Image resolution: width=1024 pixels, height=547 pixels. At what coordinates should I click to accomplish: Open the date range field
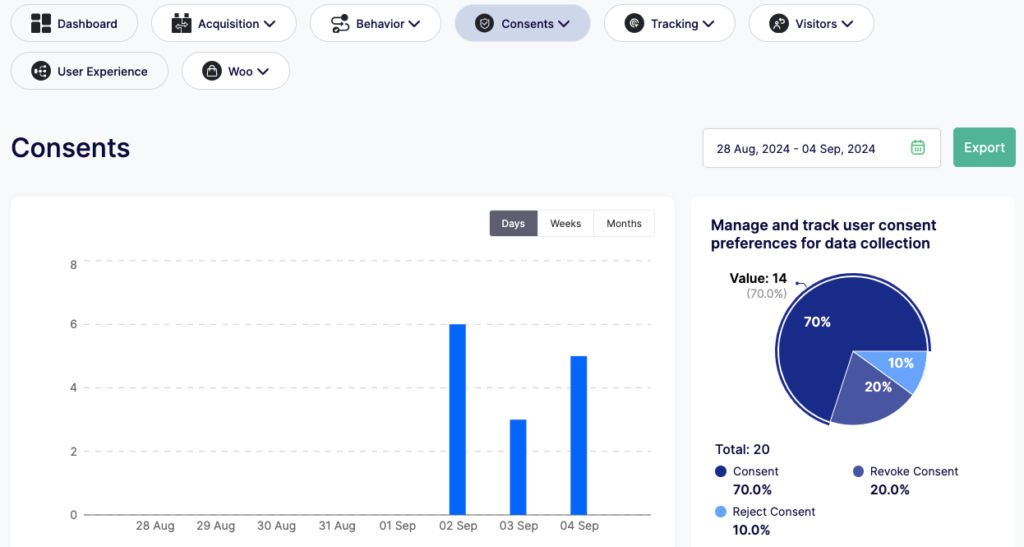pyautogui.click(x=822, y=148)
